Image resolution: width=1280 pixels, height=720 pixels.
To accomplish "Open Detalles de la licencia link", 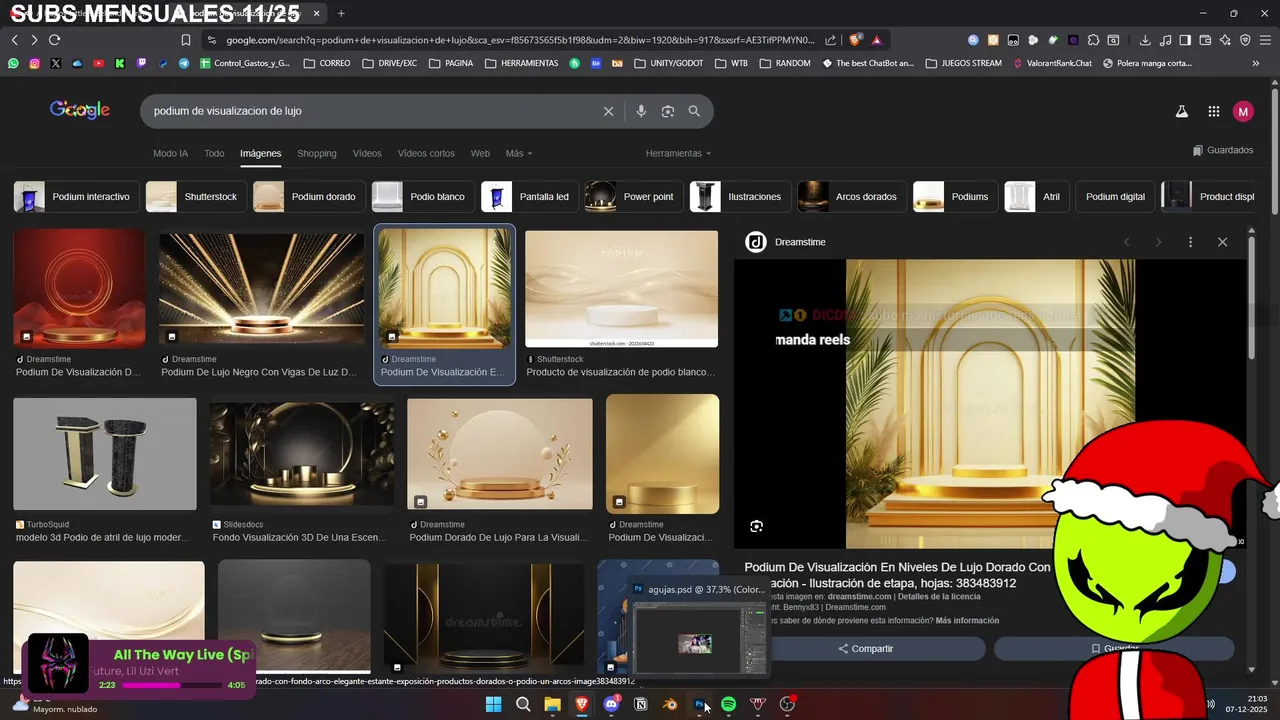I will pyautogui.click(x=939, y=597).
